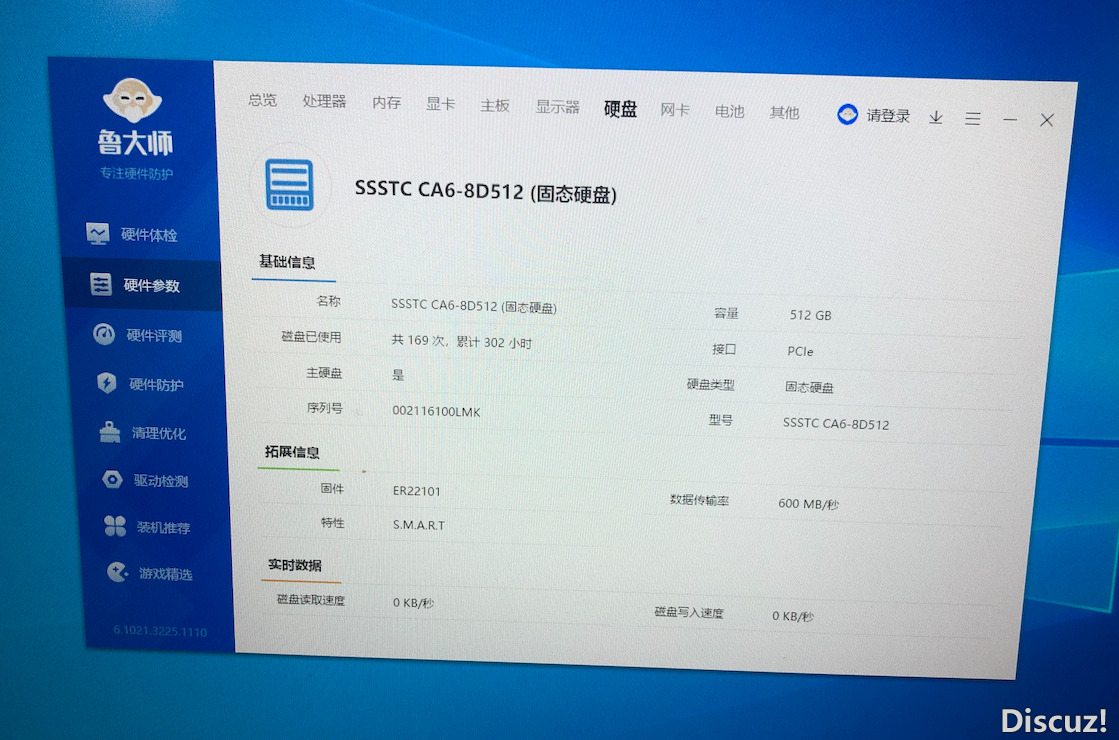Select 驱动检测 in the sidebar
The height and width of the screenshot is (740, 1119).
pos(161,481)
